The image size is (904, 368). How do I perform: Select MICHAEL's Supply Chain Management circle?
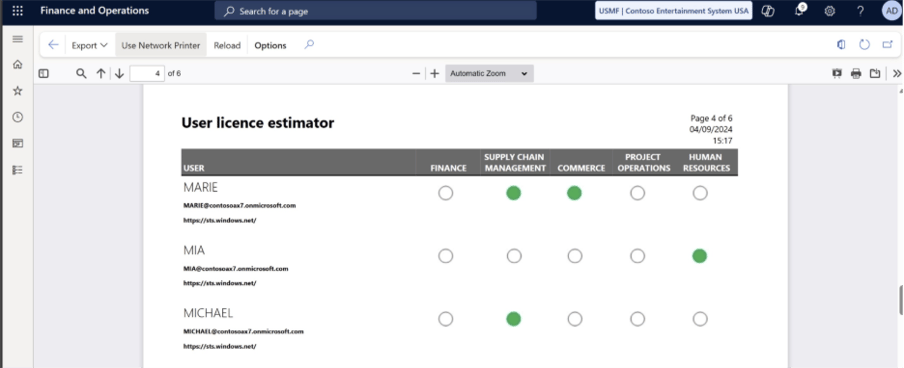click(x=514, y=318)
